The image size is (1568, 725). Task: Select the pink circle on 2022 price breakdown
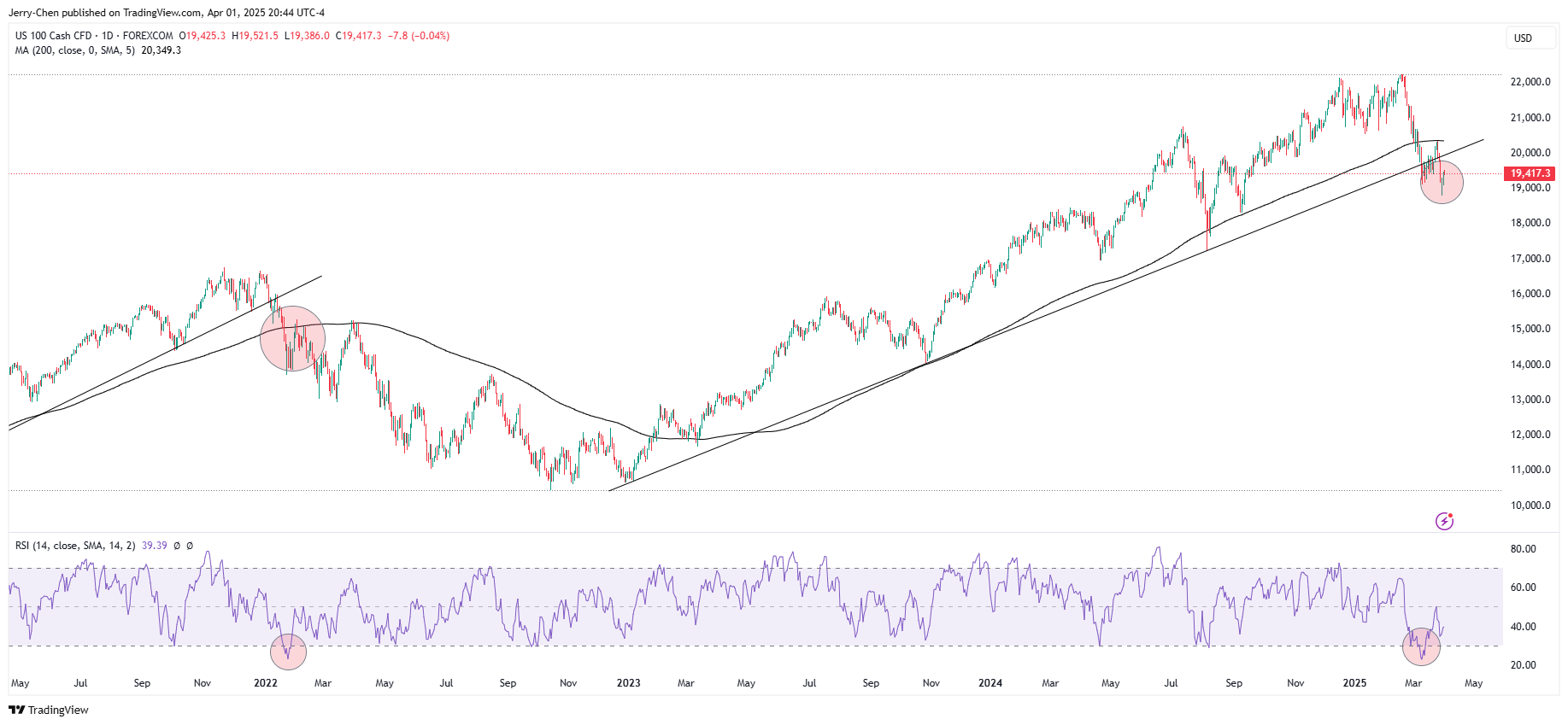(292, 338)
